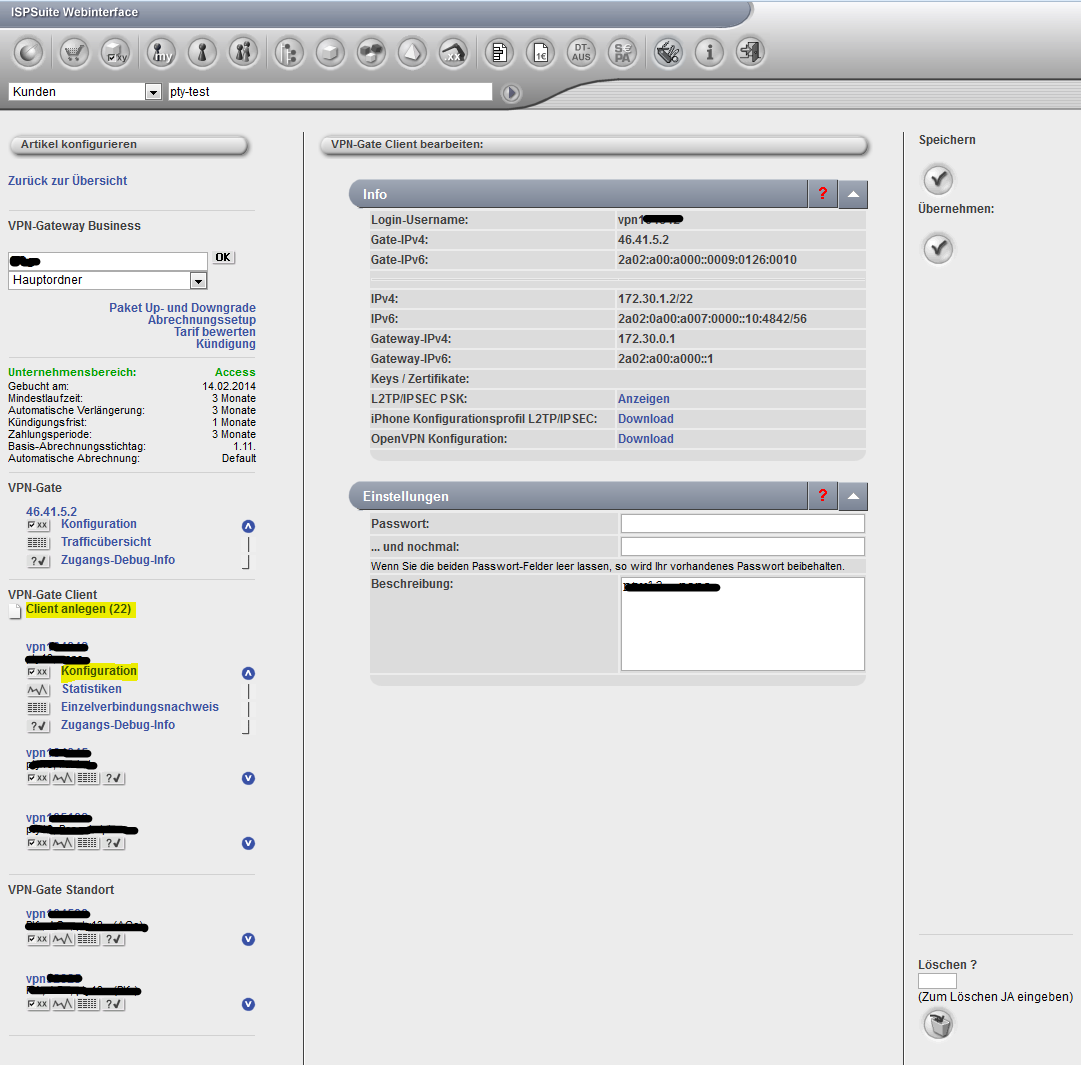Image resolution: width=1081 pixels, height=1065 pixels.
Task: Open the Hauptordner folder dropdown
Action: 198,281
